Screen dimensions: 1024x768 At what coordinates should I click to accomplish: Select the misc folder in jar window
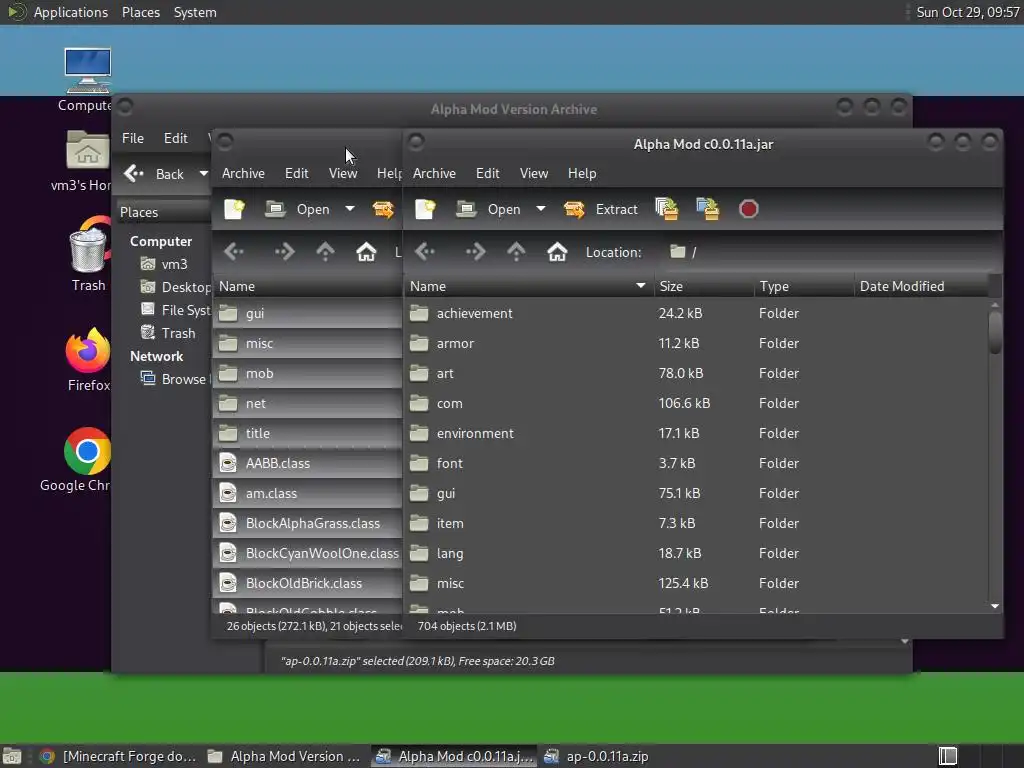tap(696, 584)
